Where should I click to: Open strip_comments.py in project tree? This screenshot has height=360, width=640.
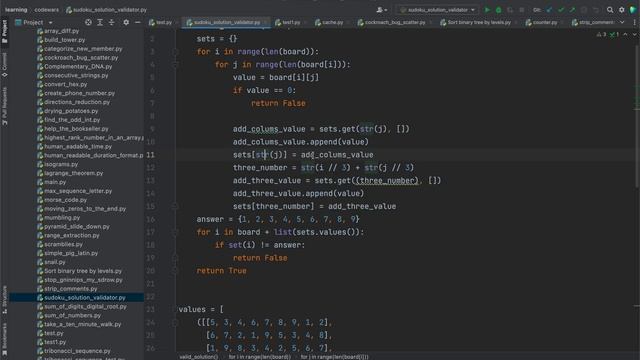click(x=71, y=289)
